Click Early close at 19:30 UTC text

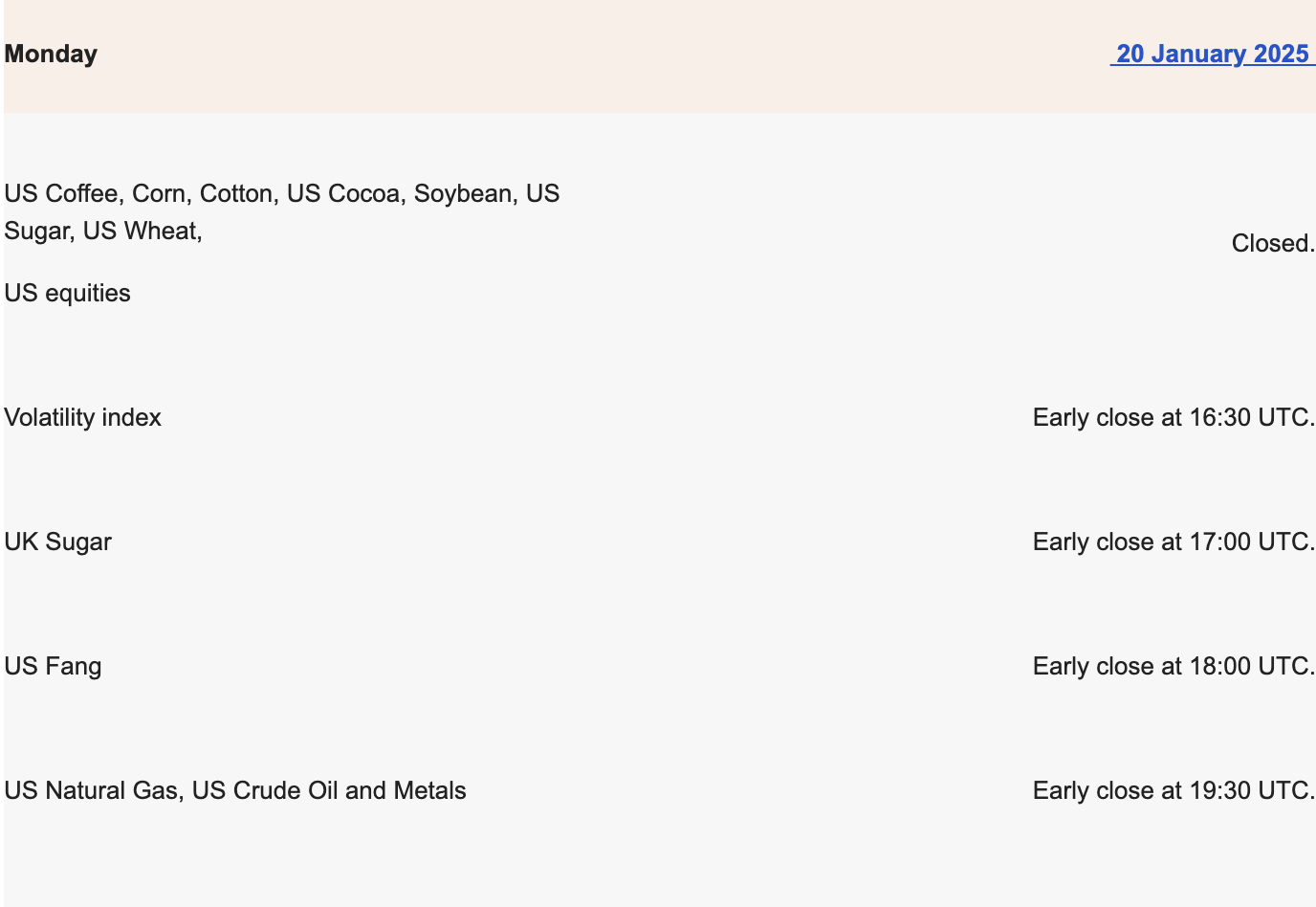point(1173,790)
